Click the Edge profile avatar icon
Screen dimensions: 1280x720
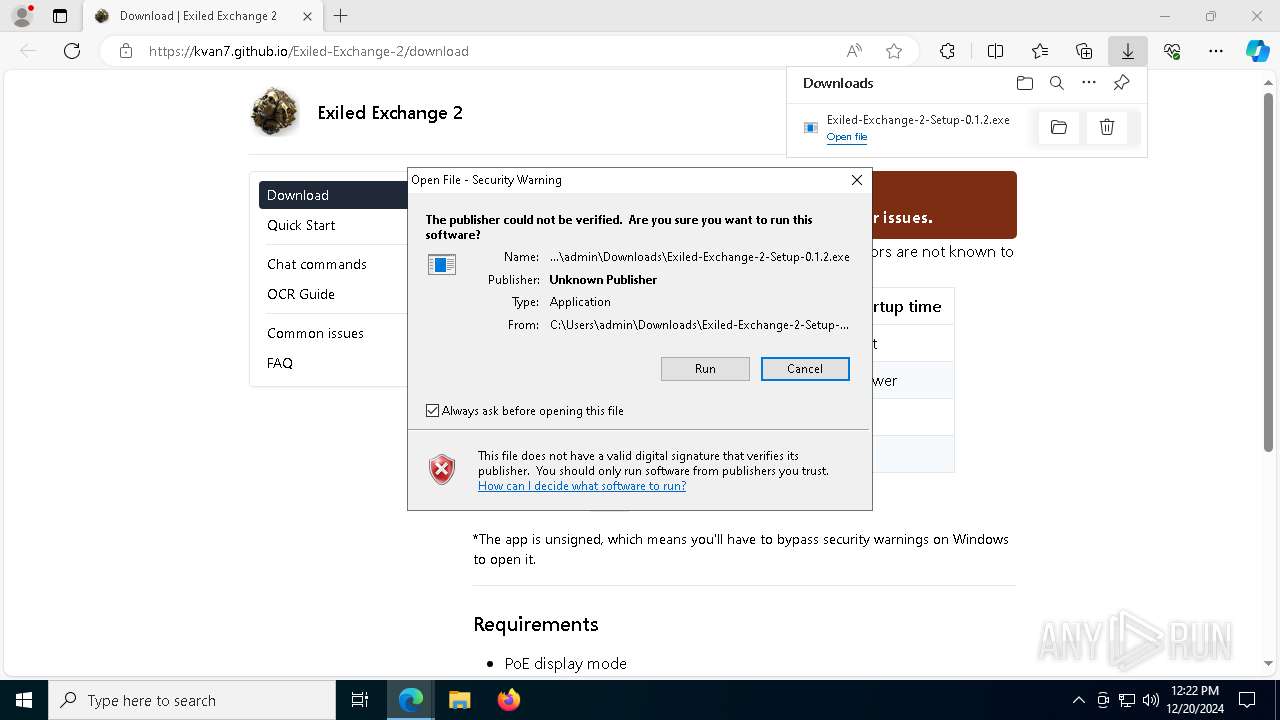point(21,16)
